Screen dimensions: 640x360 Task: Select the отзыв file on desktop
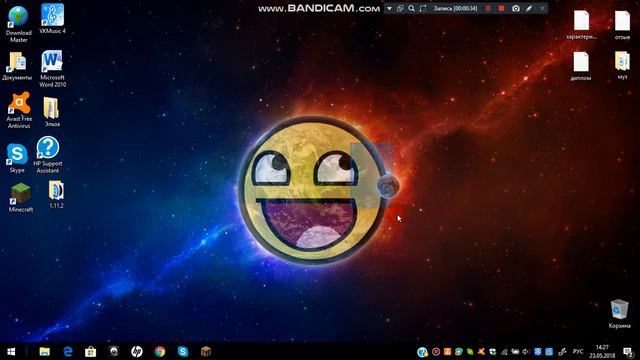click(x=622, y=24)
